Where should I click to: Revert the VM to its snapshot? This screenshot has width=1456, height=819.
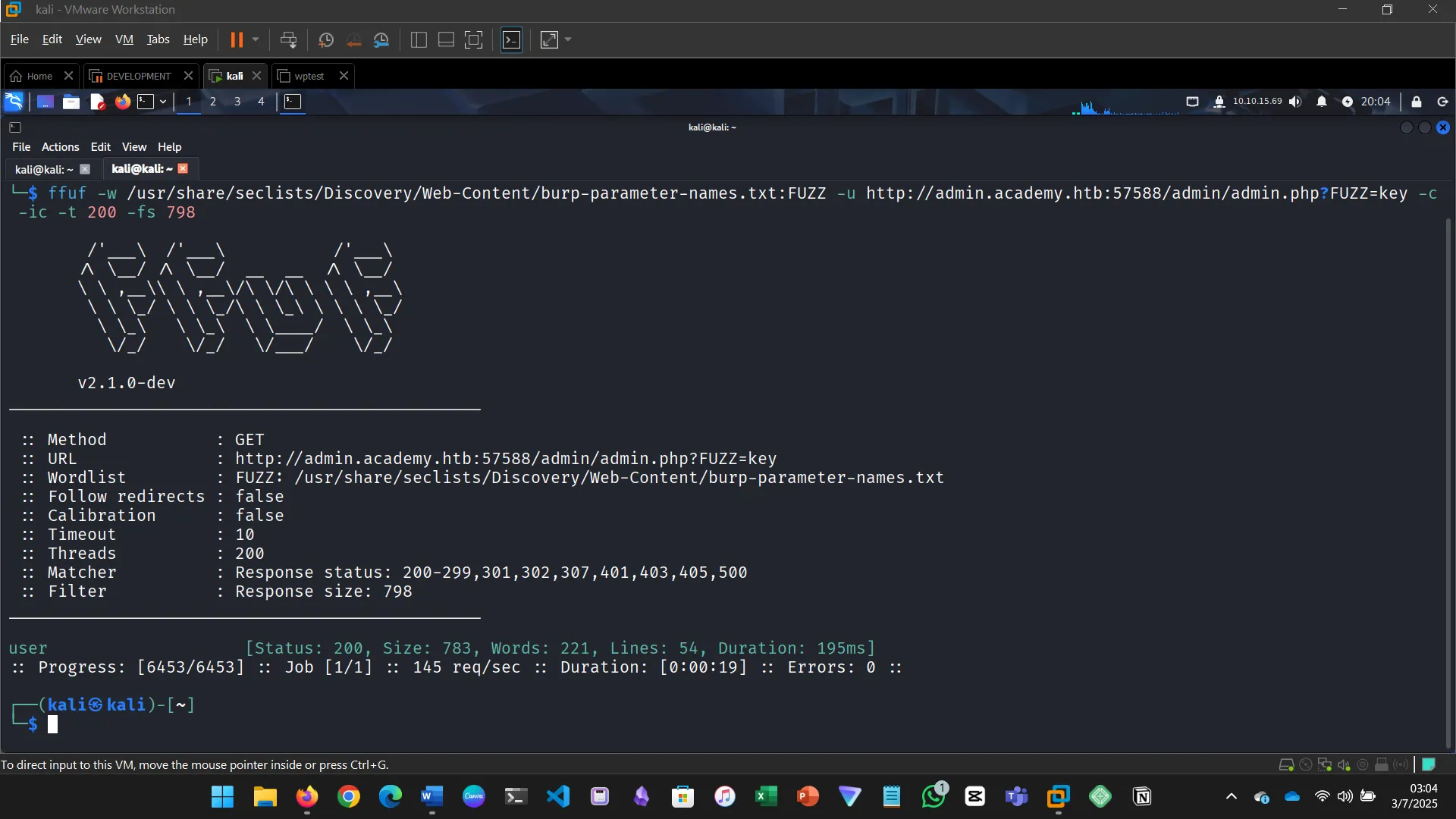(x=354, y=39)
